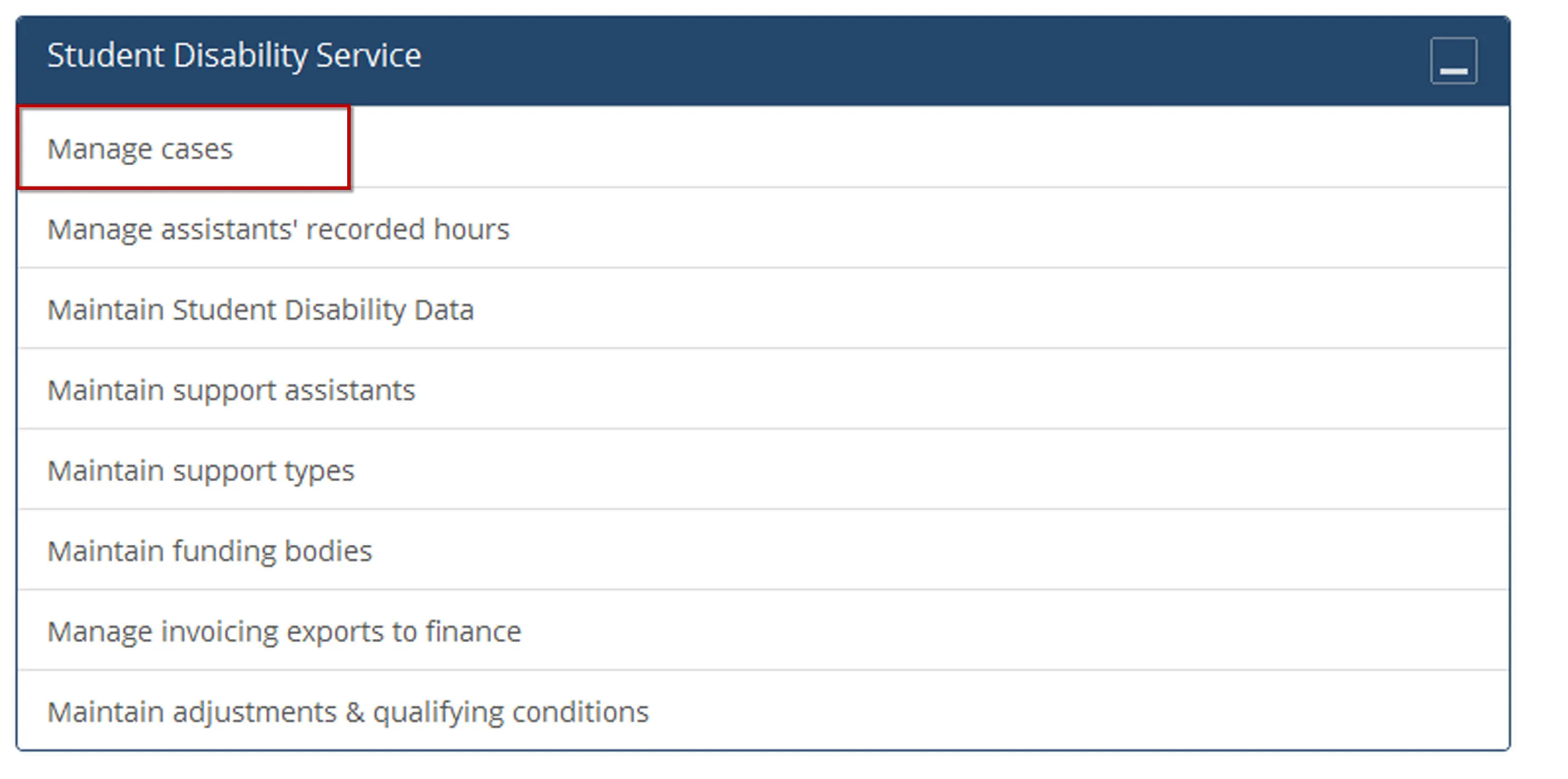Screen dimensions: 1568x779
Task: Open Maintain support types
Action: pos(201,470)
